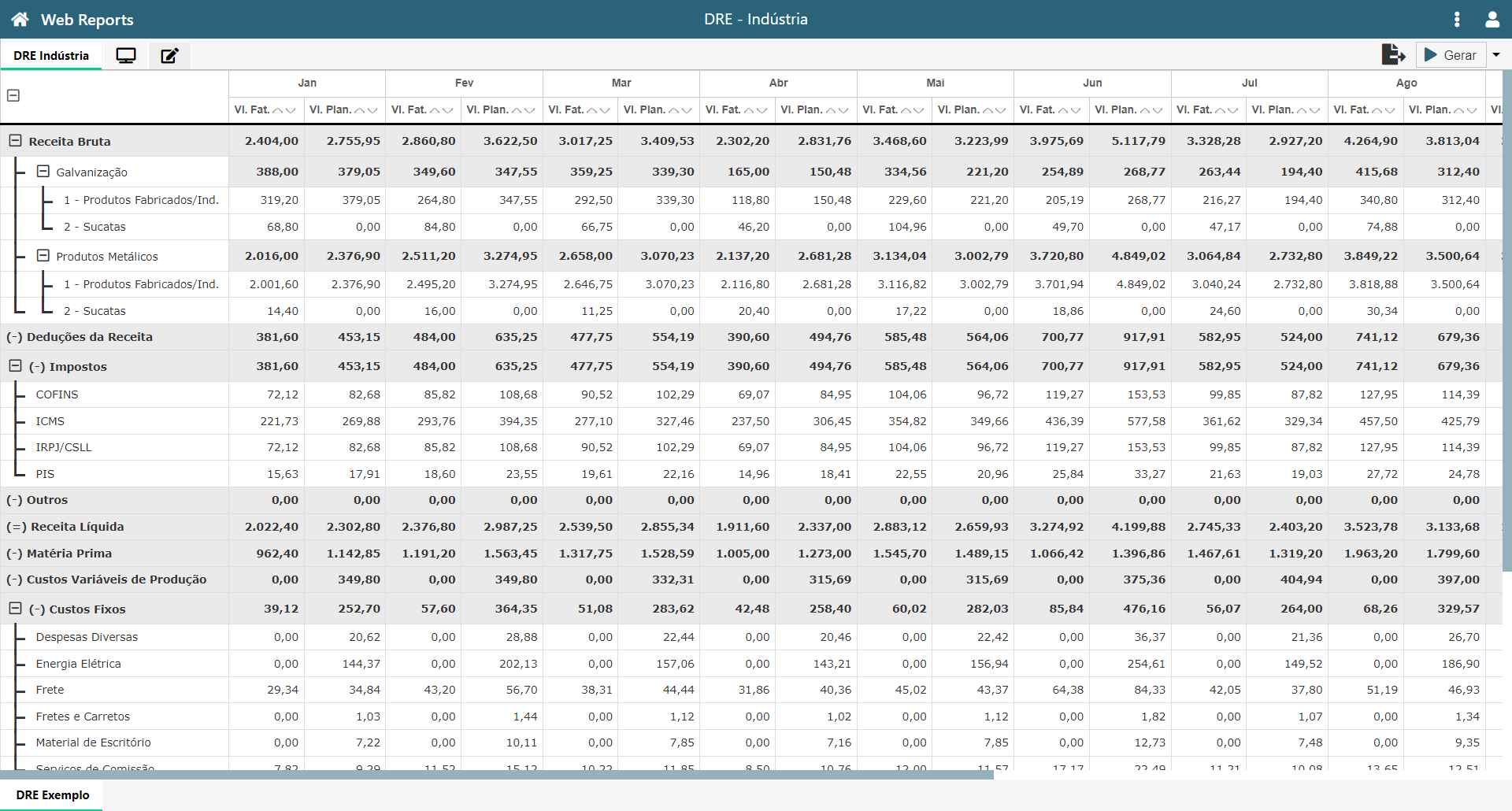Sort Jun Vl. Plan. ascending
The width and height of the screenshot is (1512, 811).
pyautogui.click(x=1145, y=110)
